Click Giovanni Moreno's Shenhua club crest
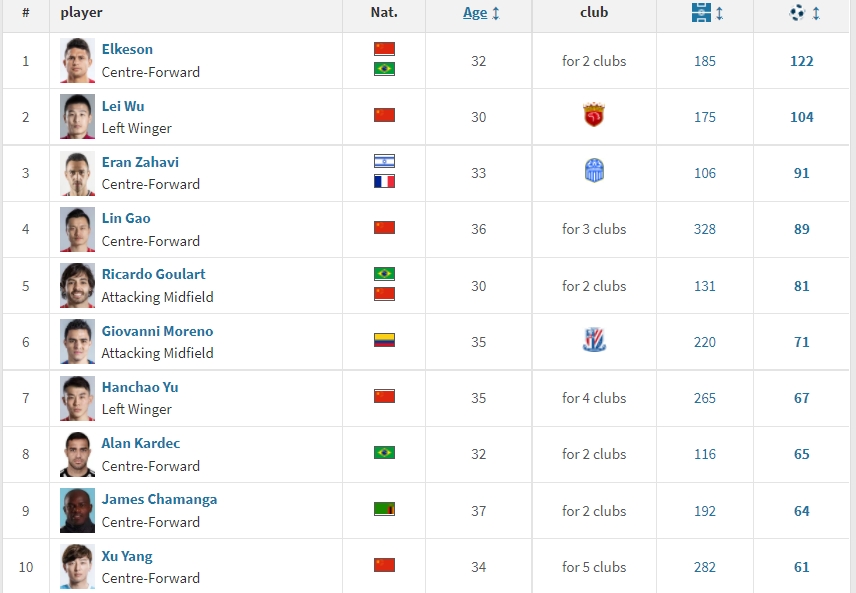 coord(594,340)
